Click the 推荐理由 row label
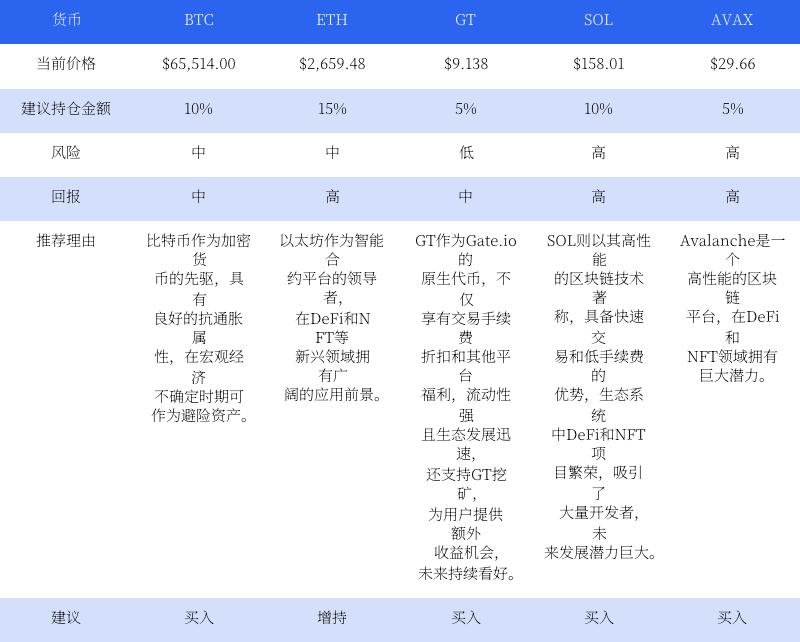The image size is (800, 642). (x=66, y=241)
